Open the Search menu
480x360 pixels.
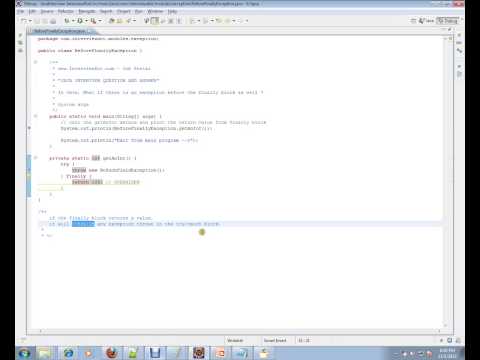coord(106,11)
